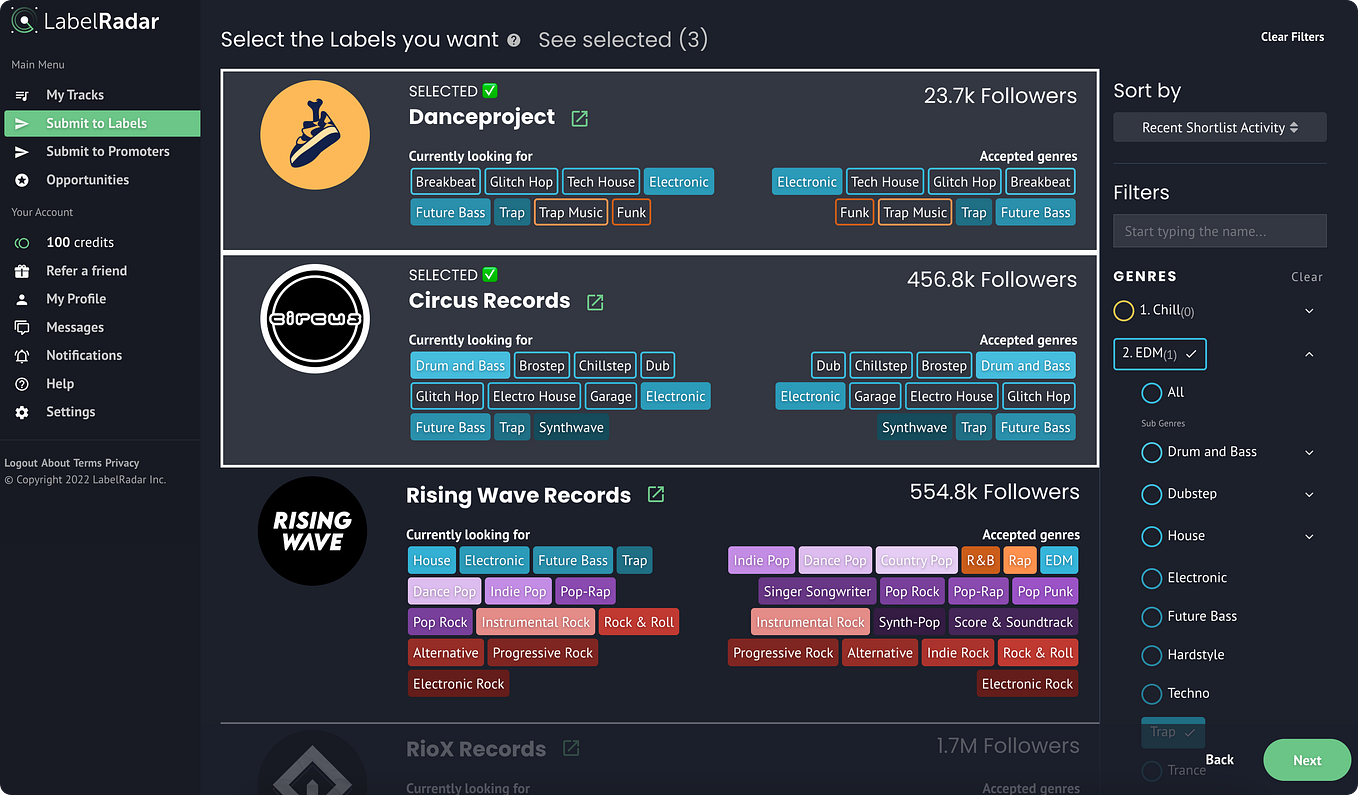Screen dimensions: 1358x795
Task: Click the Clear Filters link
Action: 1292,36
